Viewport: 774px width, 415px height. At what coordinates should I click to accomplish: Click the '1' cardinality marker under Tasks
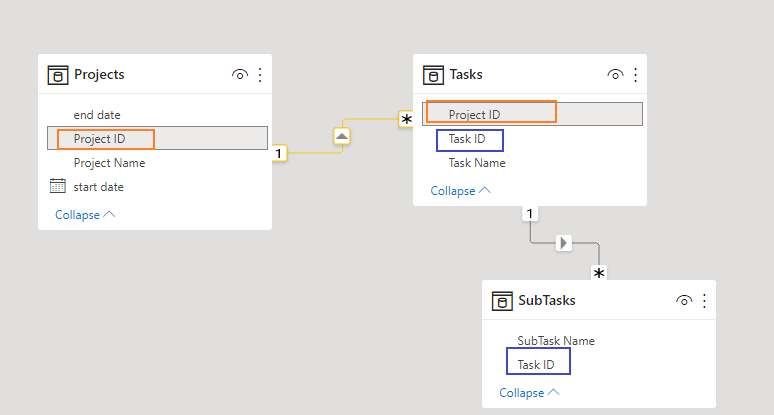(530, 214)
